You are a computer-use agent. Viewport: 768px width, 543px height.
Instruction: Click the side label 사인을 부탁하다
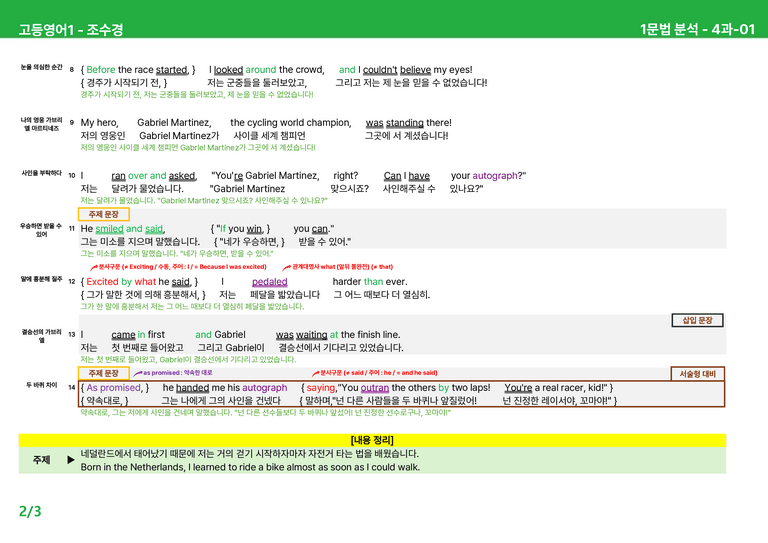point(41,173)
